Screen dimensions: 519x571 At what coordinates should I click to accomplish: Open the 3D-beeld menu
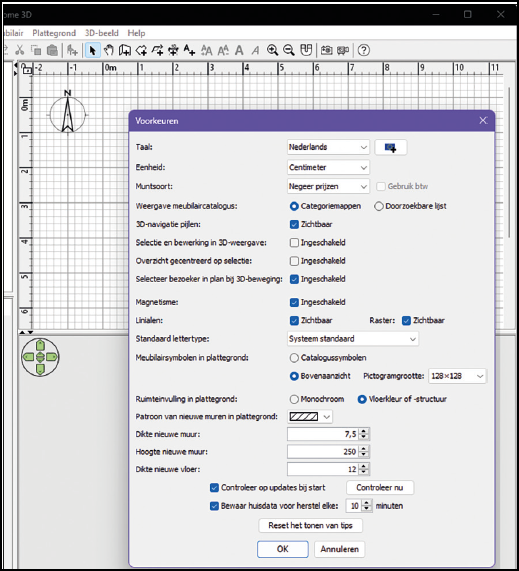point(102,33)
